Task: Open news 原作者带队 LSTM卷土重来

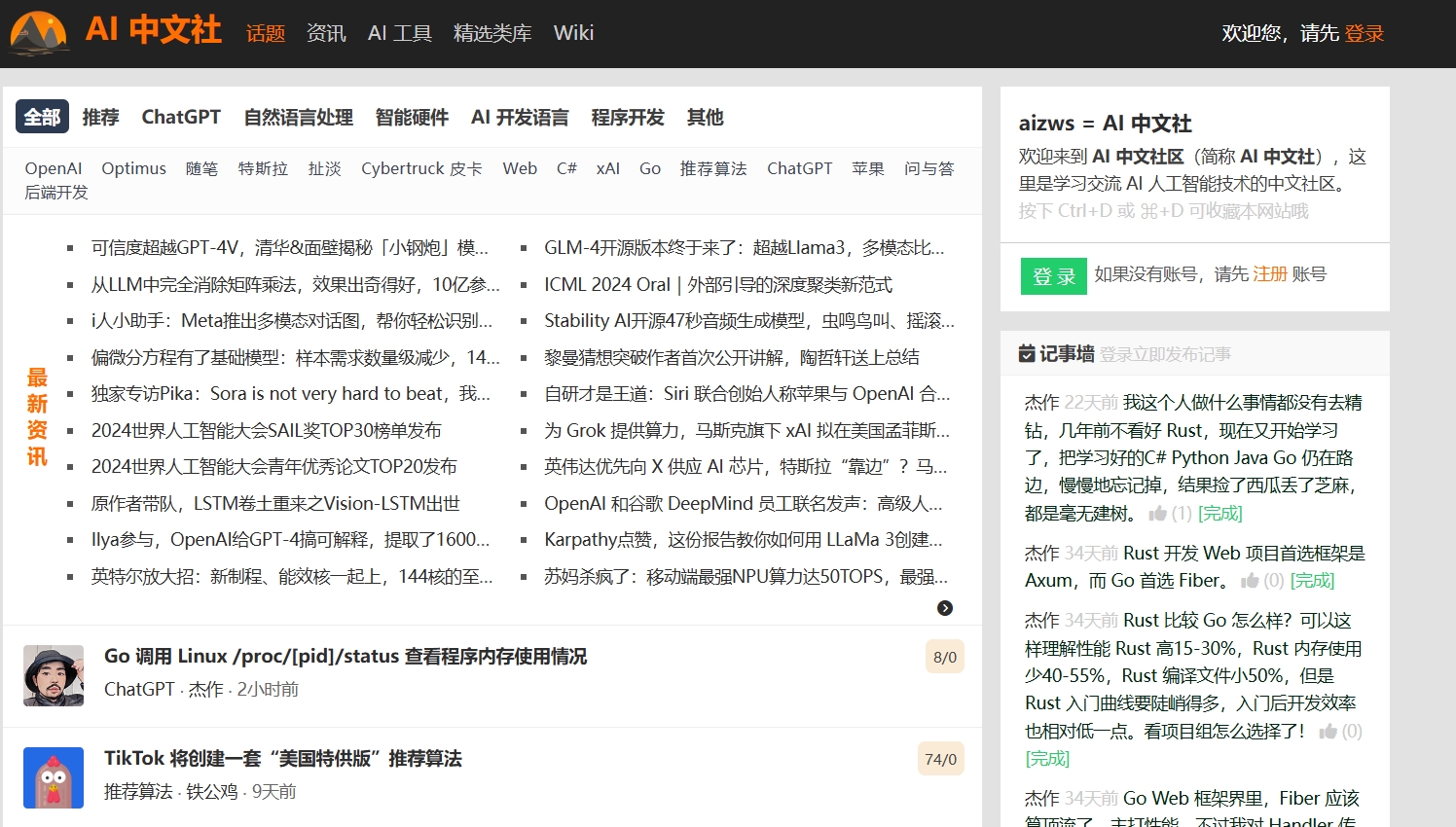Action: pyautogui.click(x=275, y=503)
